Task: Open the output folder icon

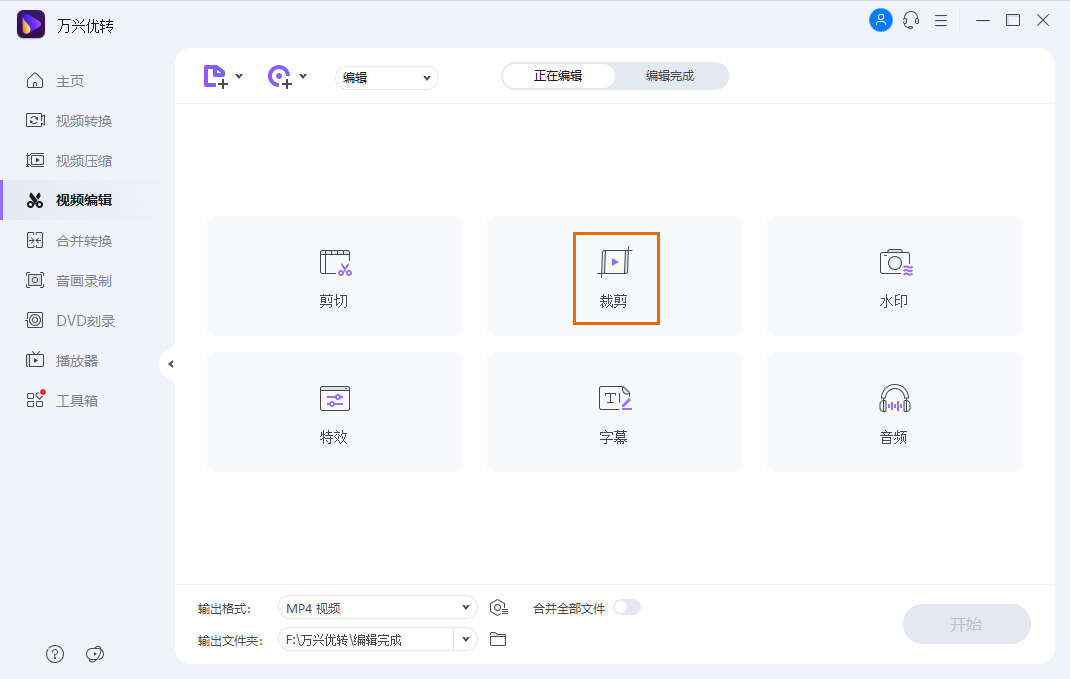Action: click(x=498, y=639)
